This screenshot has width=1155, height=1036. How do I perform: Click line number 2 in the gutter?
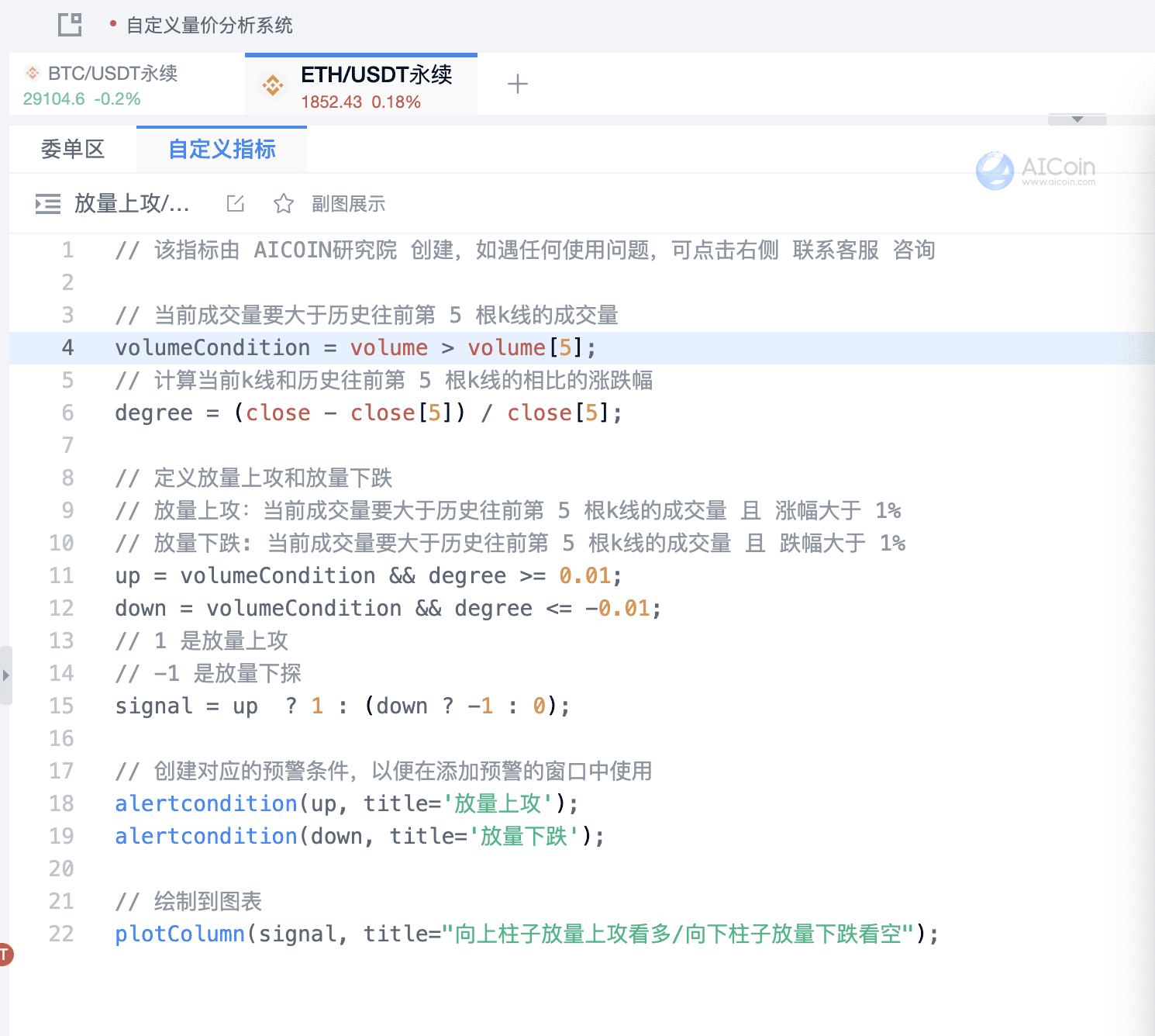click(x=67, y=282)
